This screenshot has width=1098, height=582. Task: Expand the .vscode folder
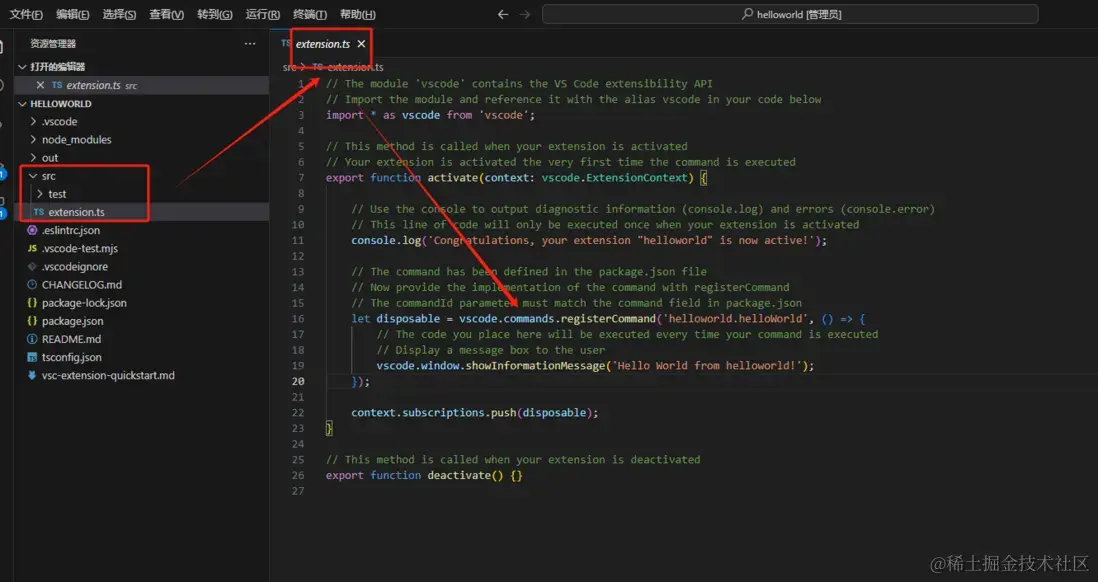tap(141, 121)
